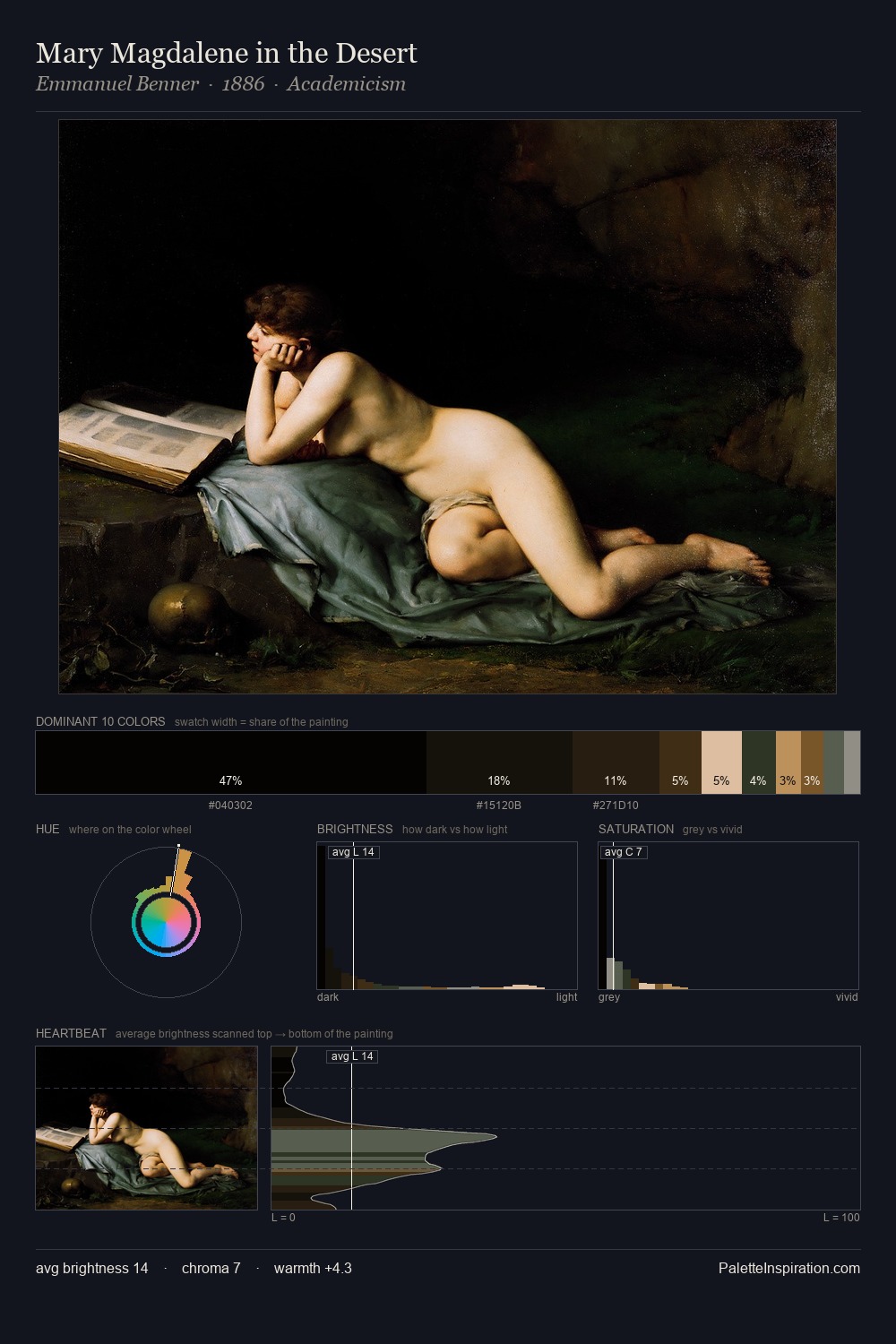Click the 'dark' brightness axis label

[328, 997]
